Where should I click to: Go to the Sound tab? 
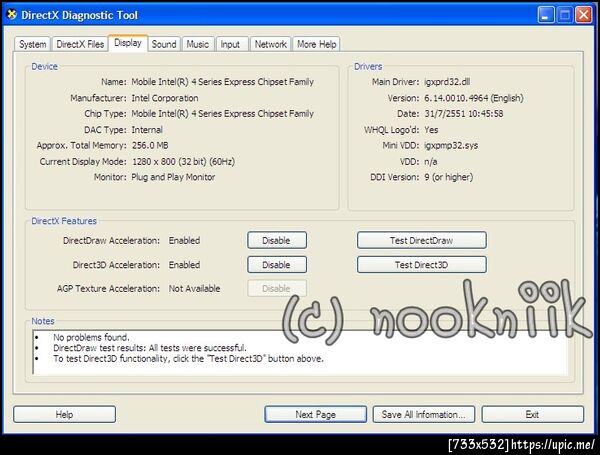(x=164, y=44)
